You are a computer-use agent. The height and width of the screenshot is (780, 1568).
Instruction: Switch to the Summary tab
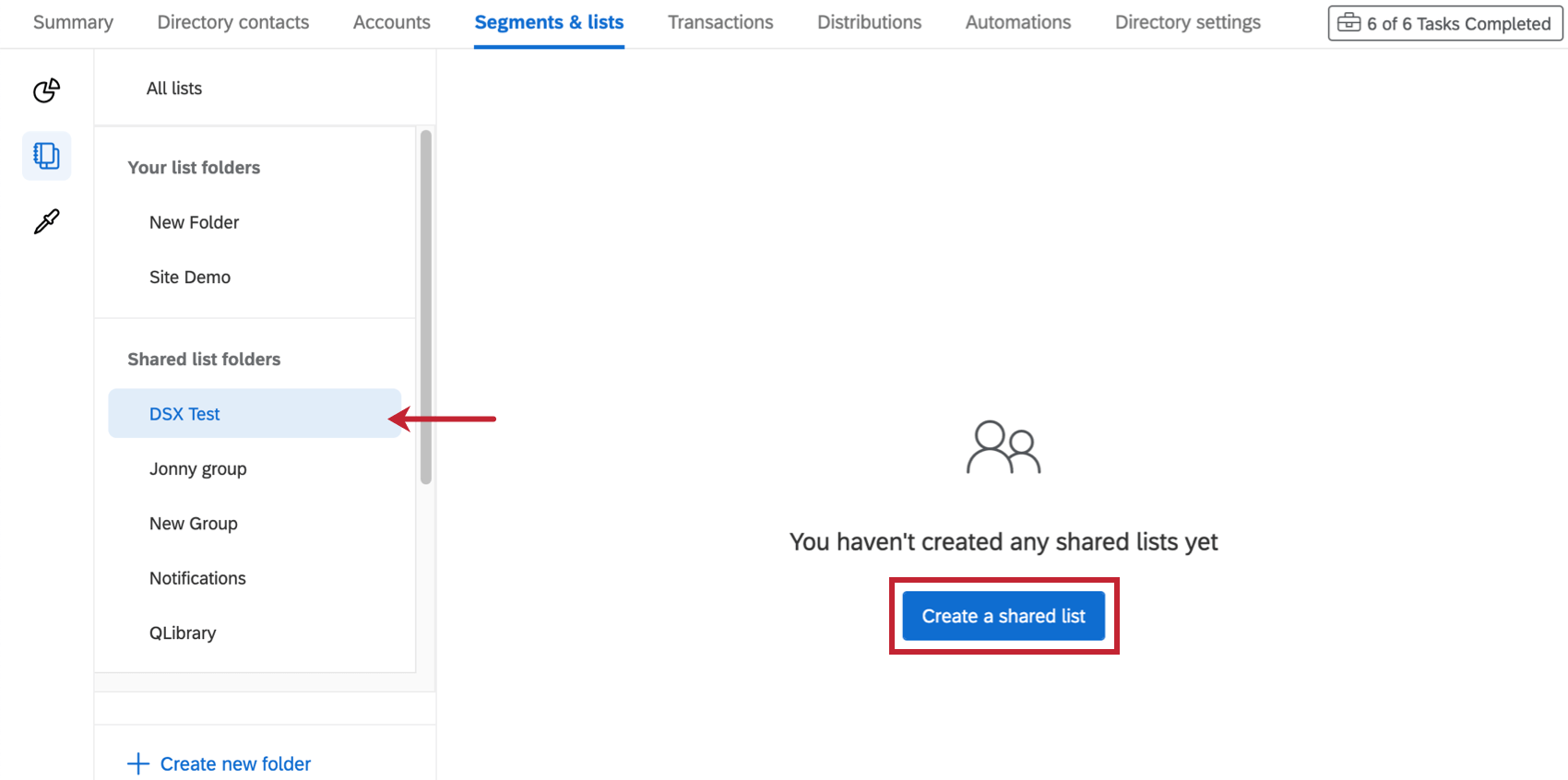coord(73,22)
